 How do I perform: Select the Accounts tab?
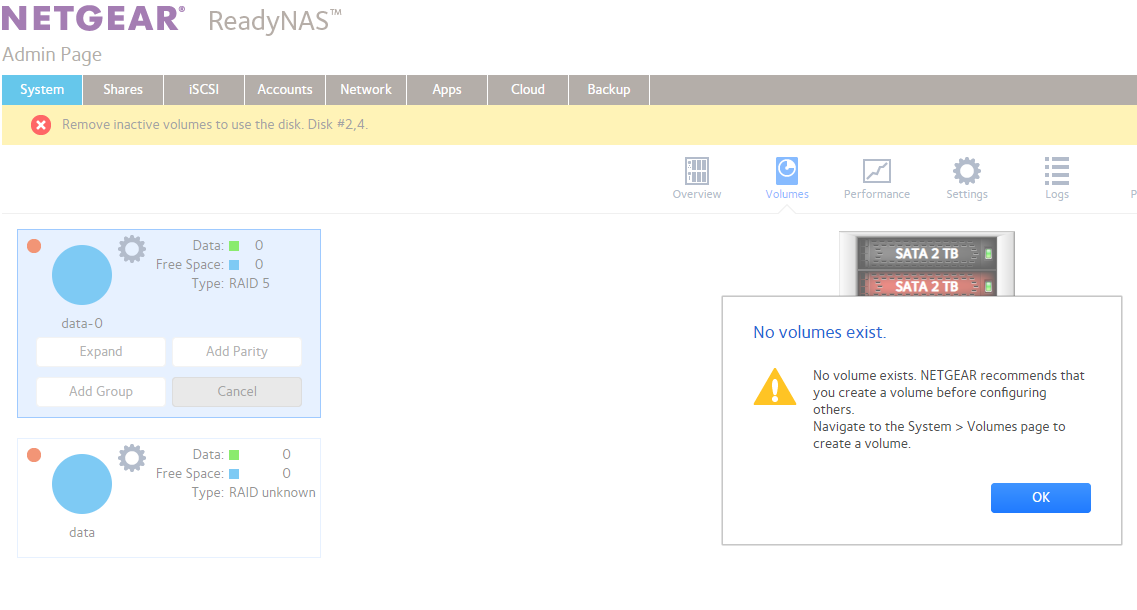coord(285,89)
